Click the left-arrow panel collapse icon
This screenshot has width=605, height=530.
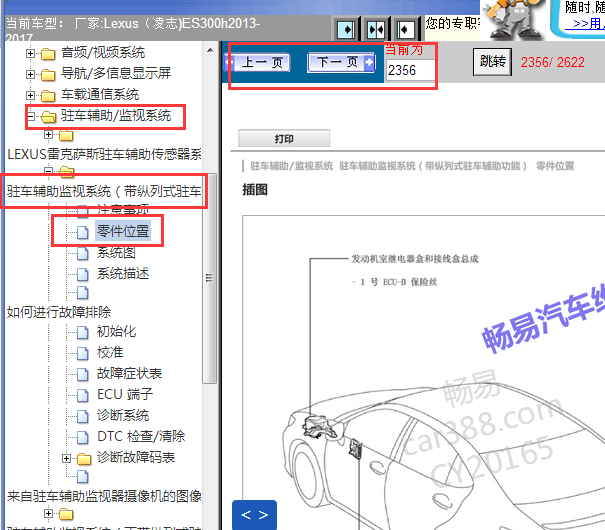click(405, 29)
